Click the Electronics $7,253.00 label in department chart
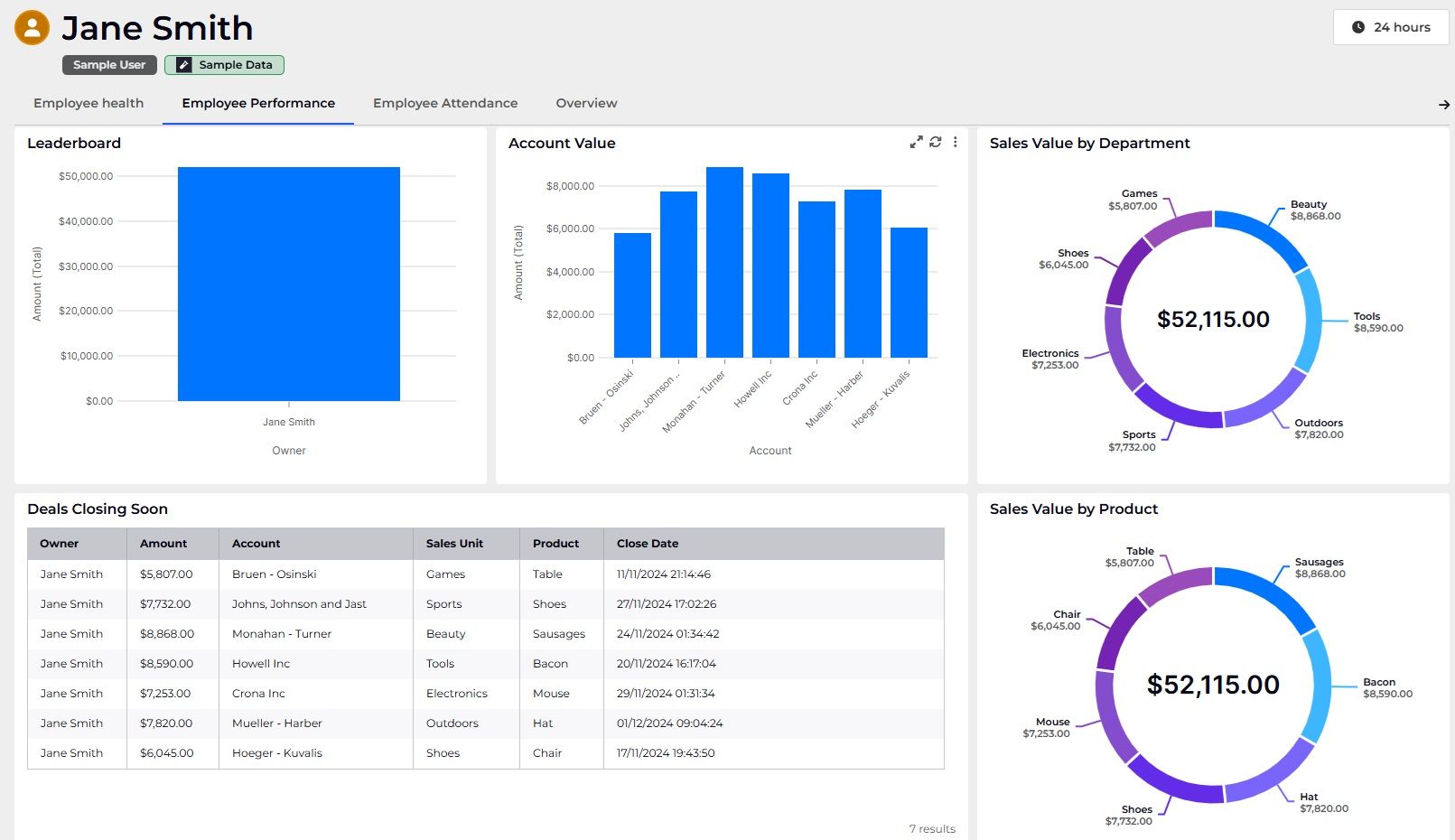 click(x=1050, y=359)
